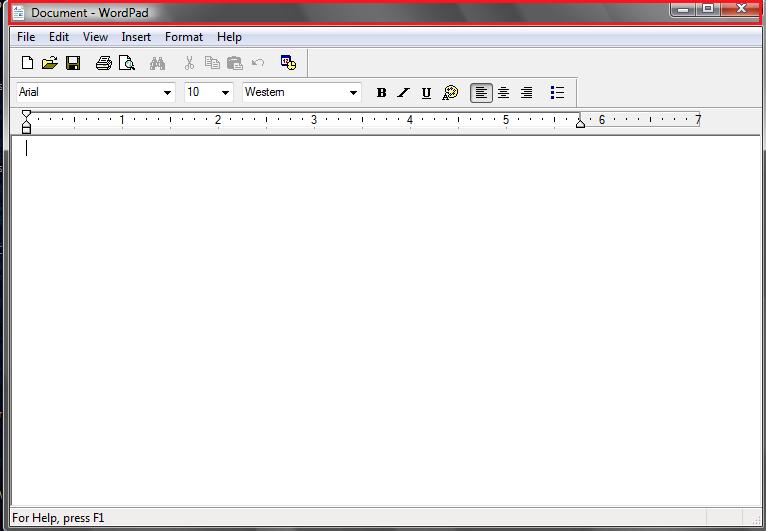Align text right with the Align Right button
766x531 pixels.
pos(527,93)
